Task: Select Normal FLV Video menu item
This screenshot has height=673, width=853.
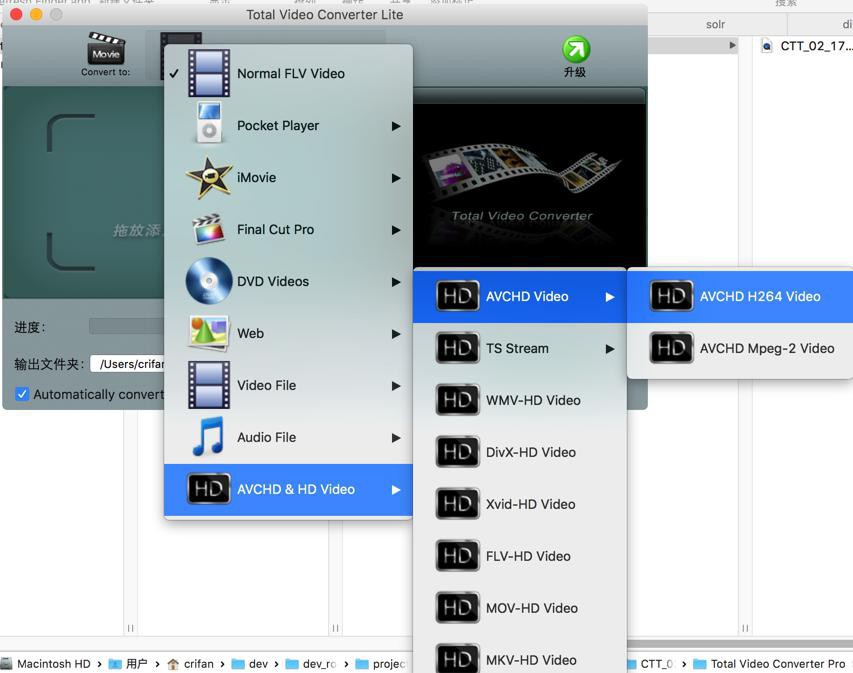Action: click(288, 73)
